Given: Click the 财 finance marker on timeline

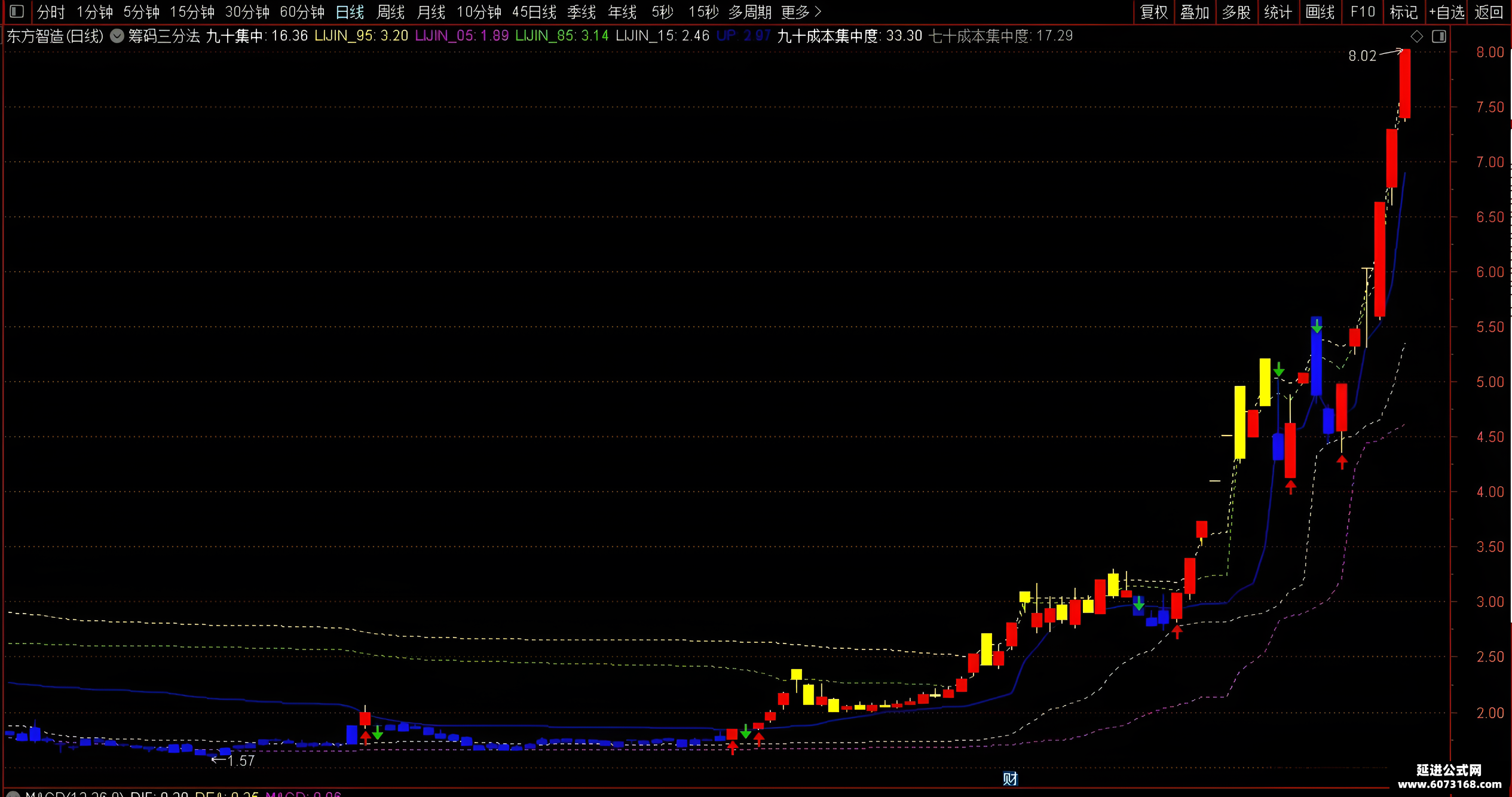Looking at the screenshot, I should (x=1010, y=778).
